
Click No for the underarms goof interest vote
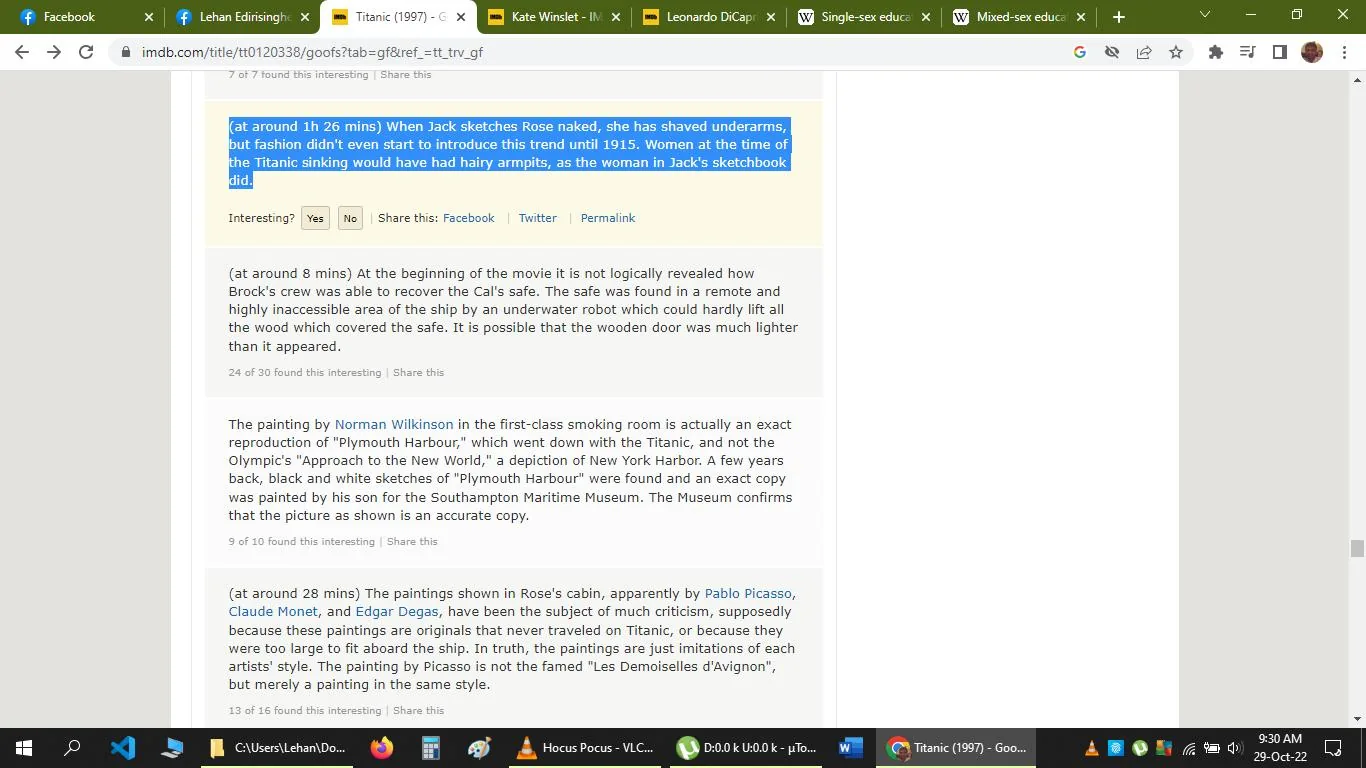(349, 218)
